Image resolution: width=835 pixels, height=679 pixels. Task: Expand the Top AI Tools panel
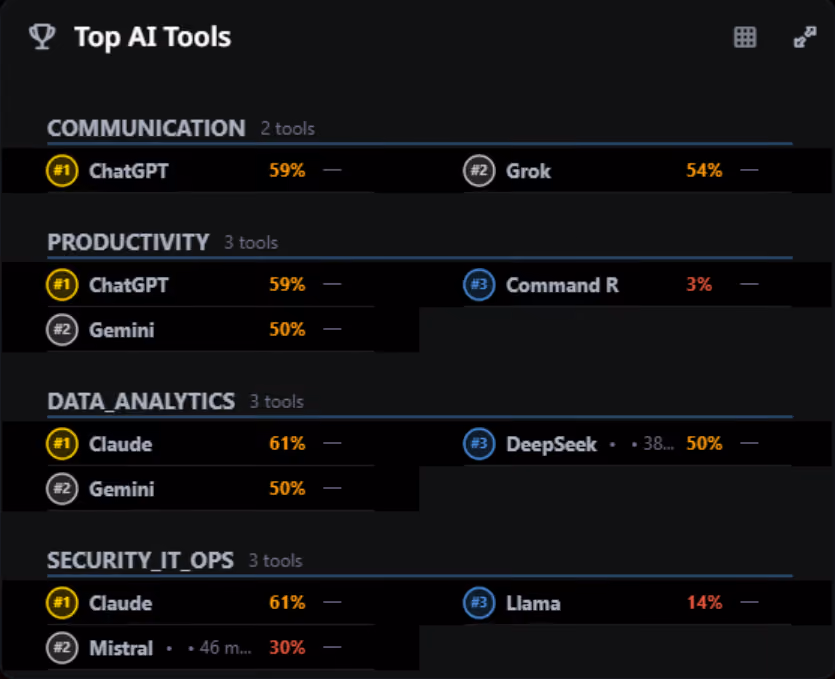coord(805,37)
